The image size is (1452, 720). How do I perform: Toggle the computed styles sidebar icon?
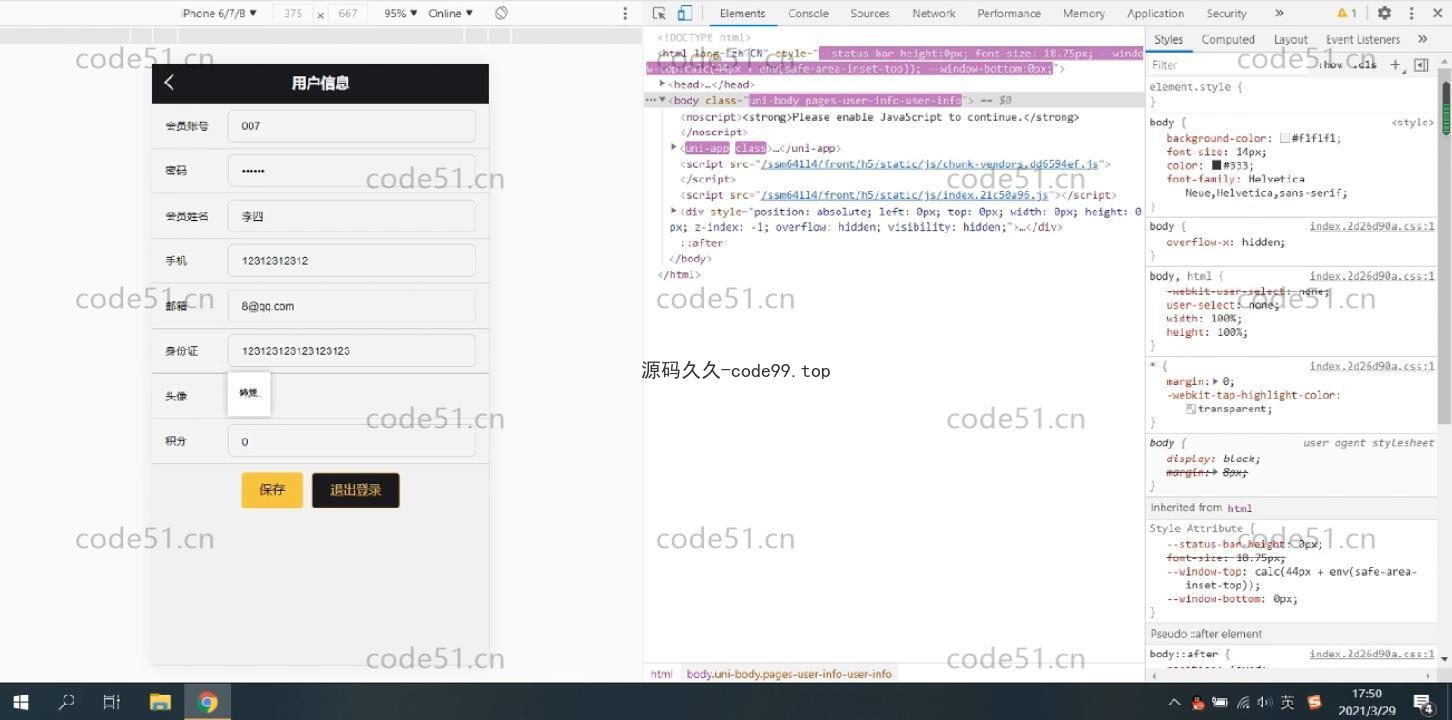coord(1421,64)
